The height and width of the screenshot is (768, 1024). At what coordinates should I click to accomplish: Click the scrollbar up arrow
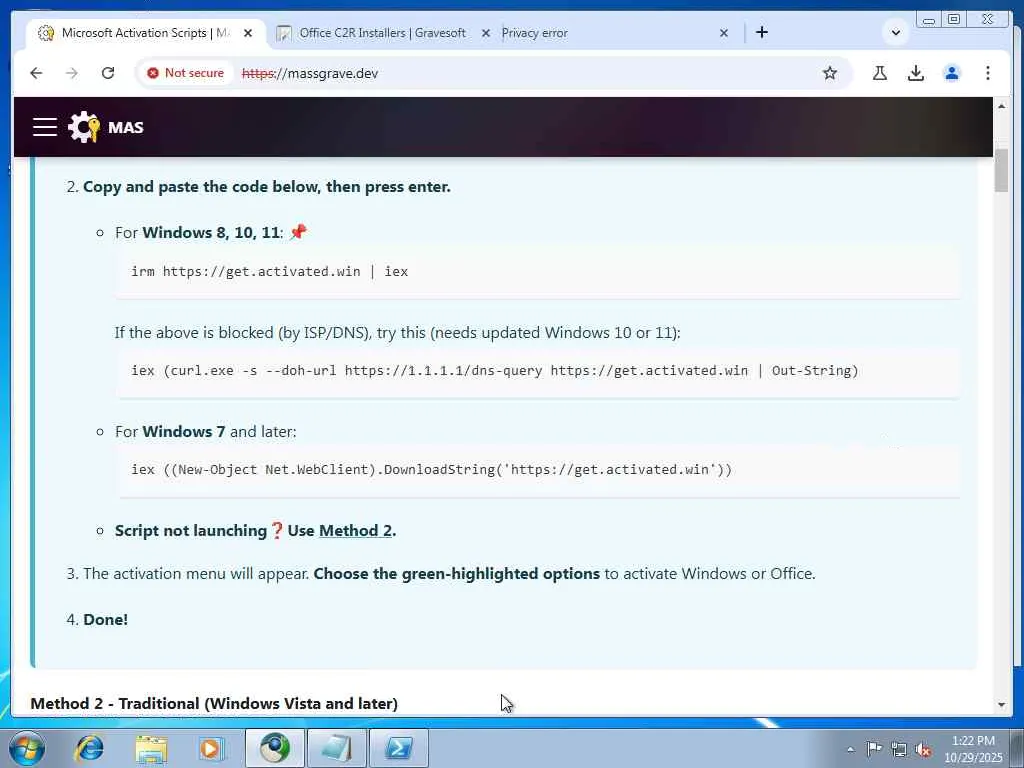pyautogui.click(x=1001, y=106)
